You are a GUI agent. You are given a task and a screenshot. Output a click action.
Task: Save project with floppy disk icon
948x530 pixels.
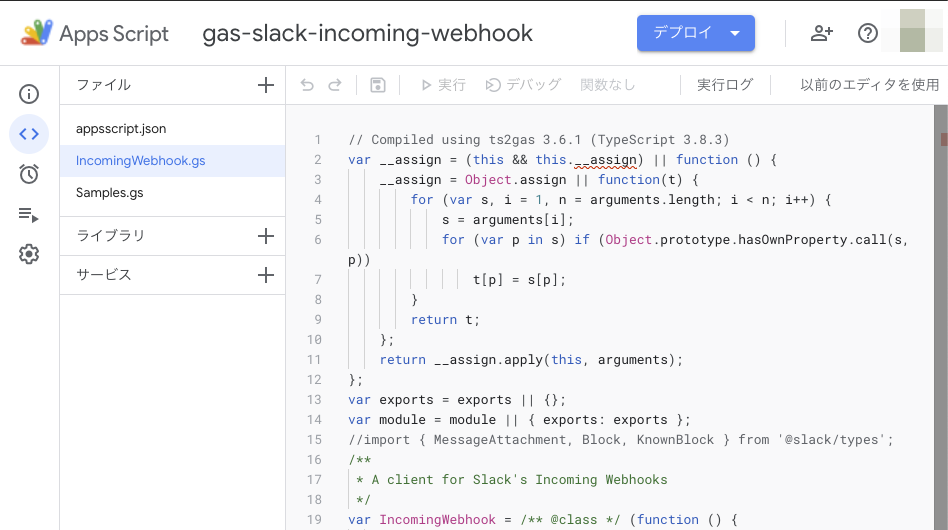pos(378,85)
